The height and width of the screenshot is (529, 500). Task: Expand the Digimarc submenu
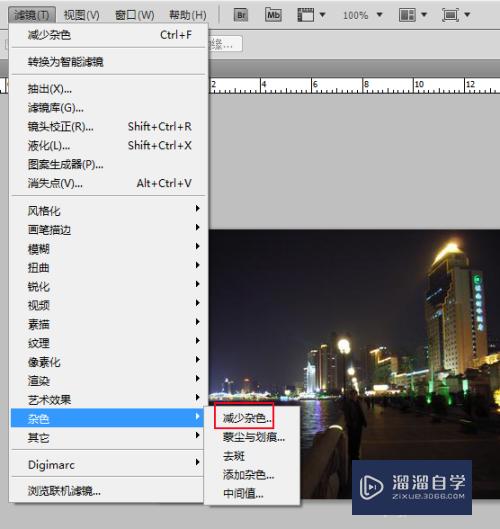pos(108,465)
